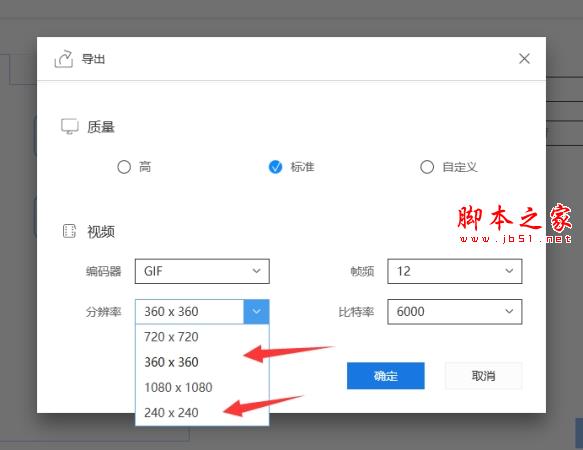583x450 pixels.
Task: Open the 帧频 dropdown showing 12
Action: coord(455,271)
